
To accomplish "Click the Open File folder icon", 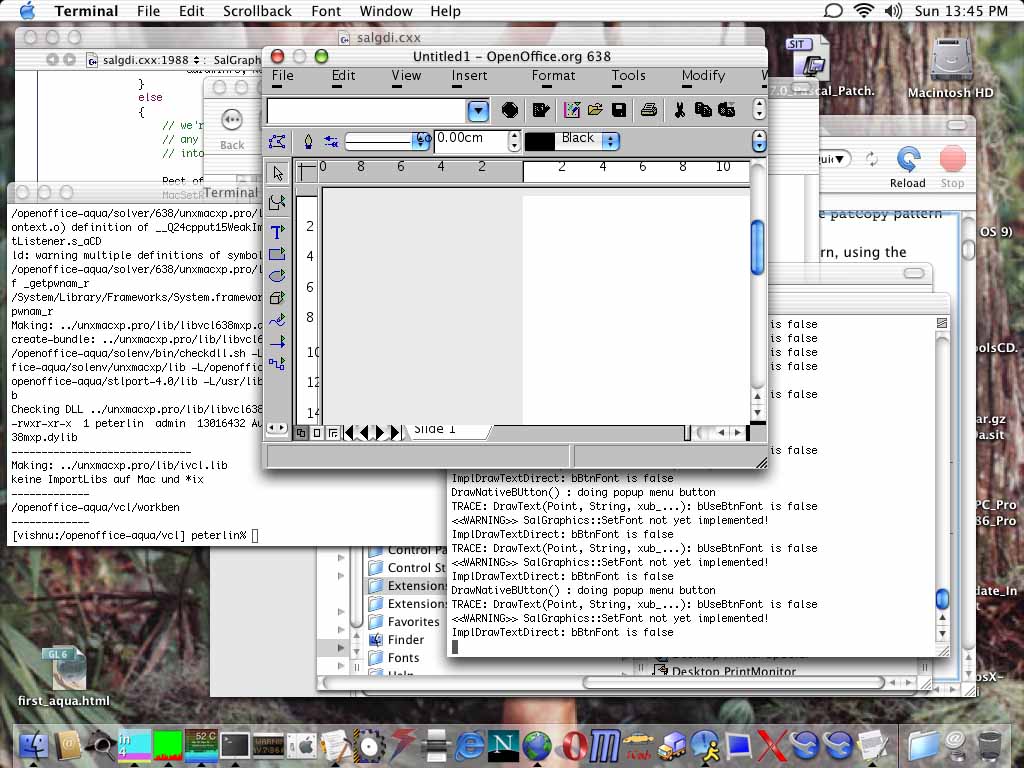I will click(x=595, y=110).
